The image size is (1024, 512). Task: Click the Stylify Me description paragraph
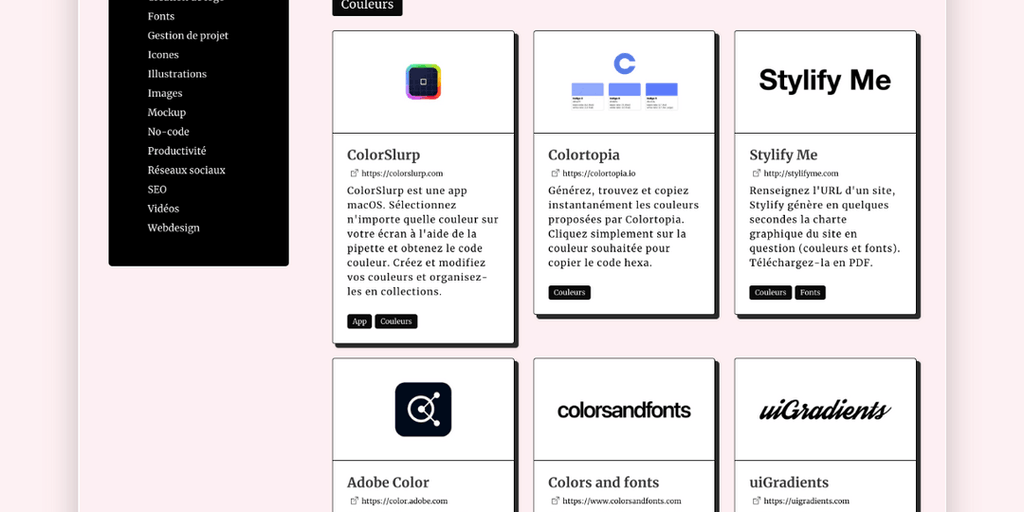(x=825, y=227)
